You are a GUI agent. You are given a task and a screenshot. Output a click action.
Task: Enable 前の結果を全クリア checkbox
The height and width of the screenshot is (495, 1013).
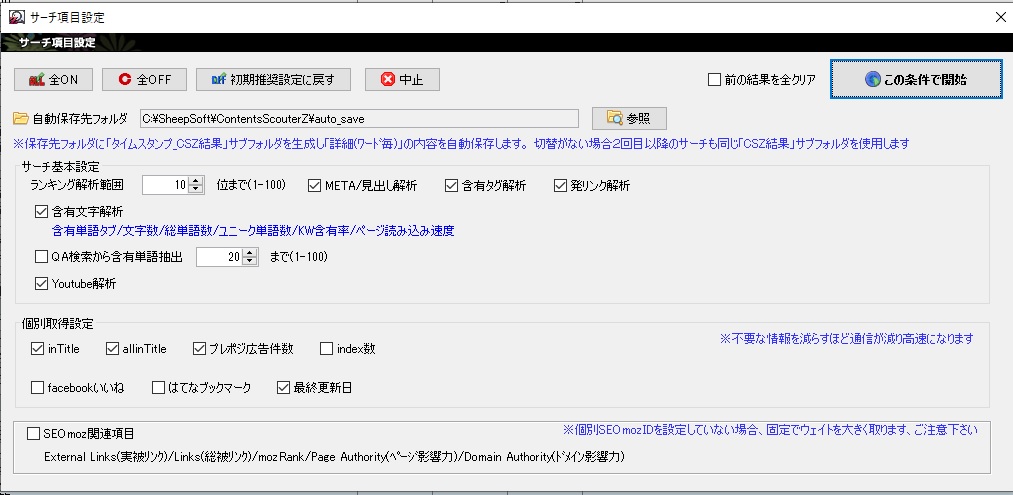point(714,80)
